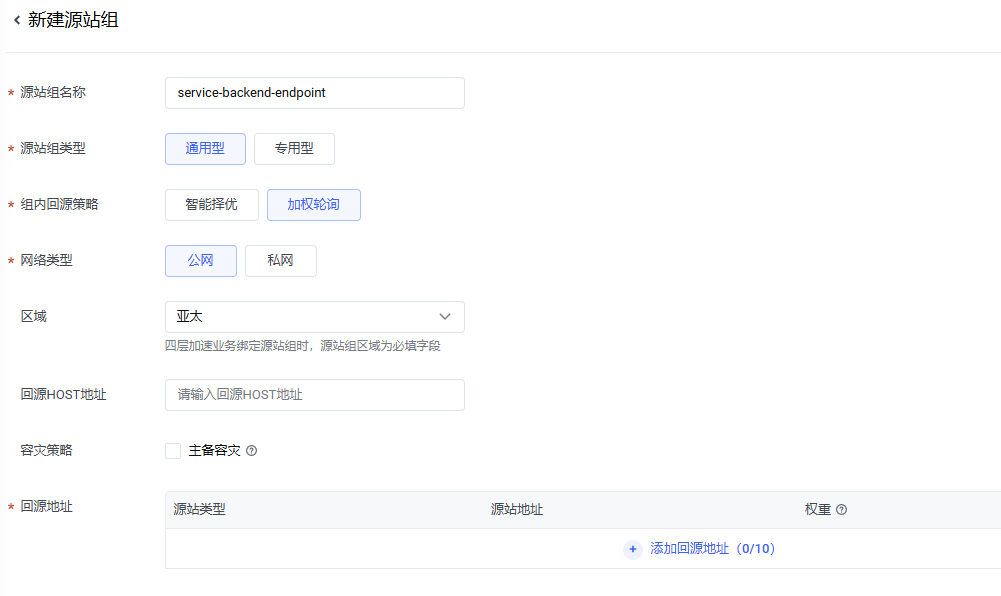Click the 回源HOST地址 input field

tap(315, 395)
